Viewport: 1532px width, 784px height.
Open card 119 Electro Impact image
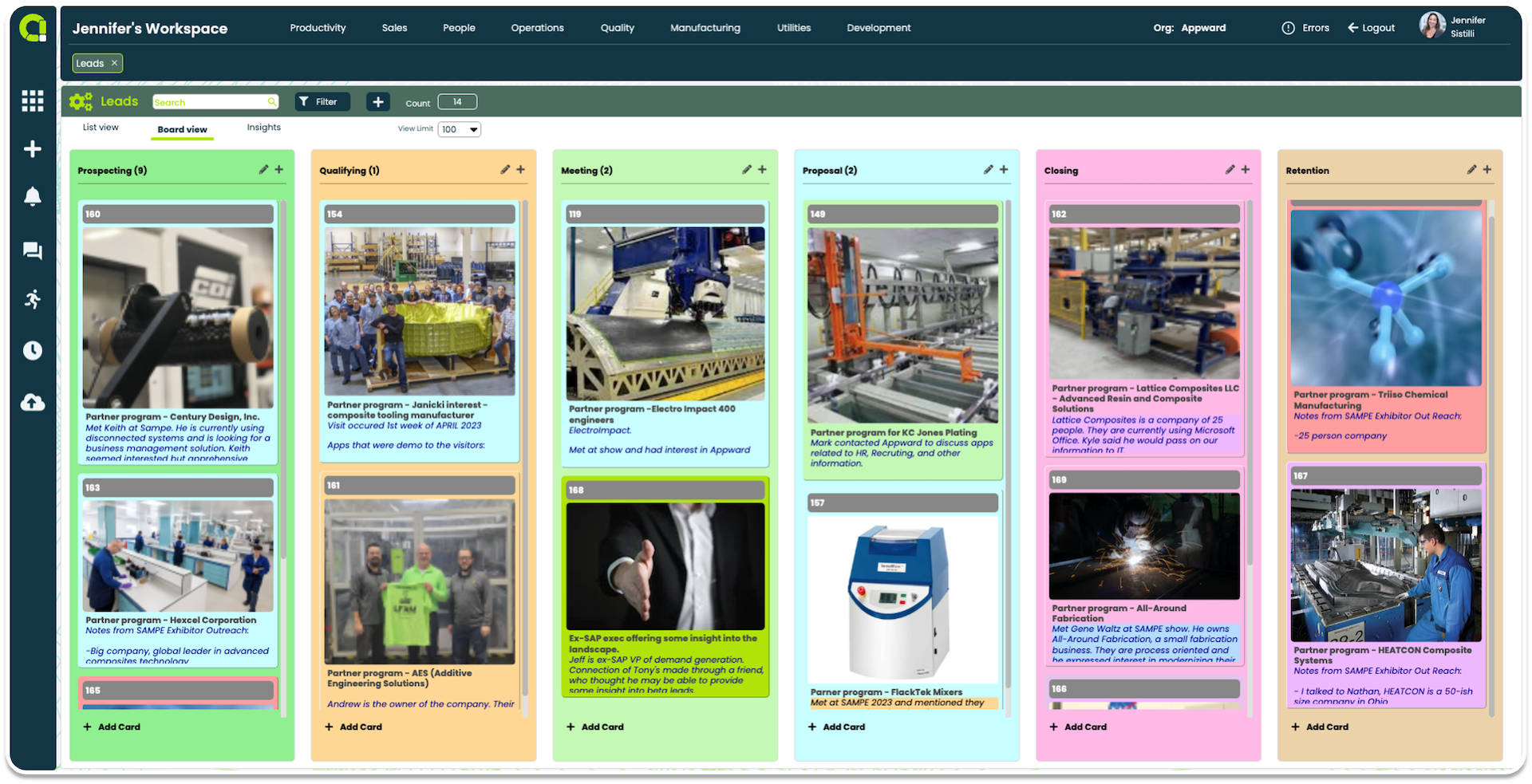coord(665,313)
